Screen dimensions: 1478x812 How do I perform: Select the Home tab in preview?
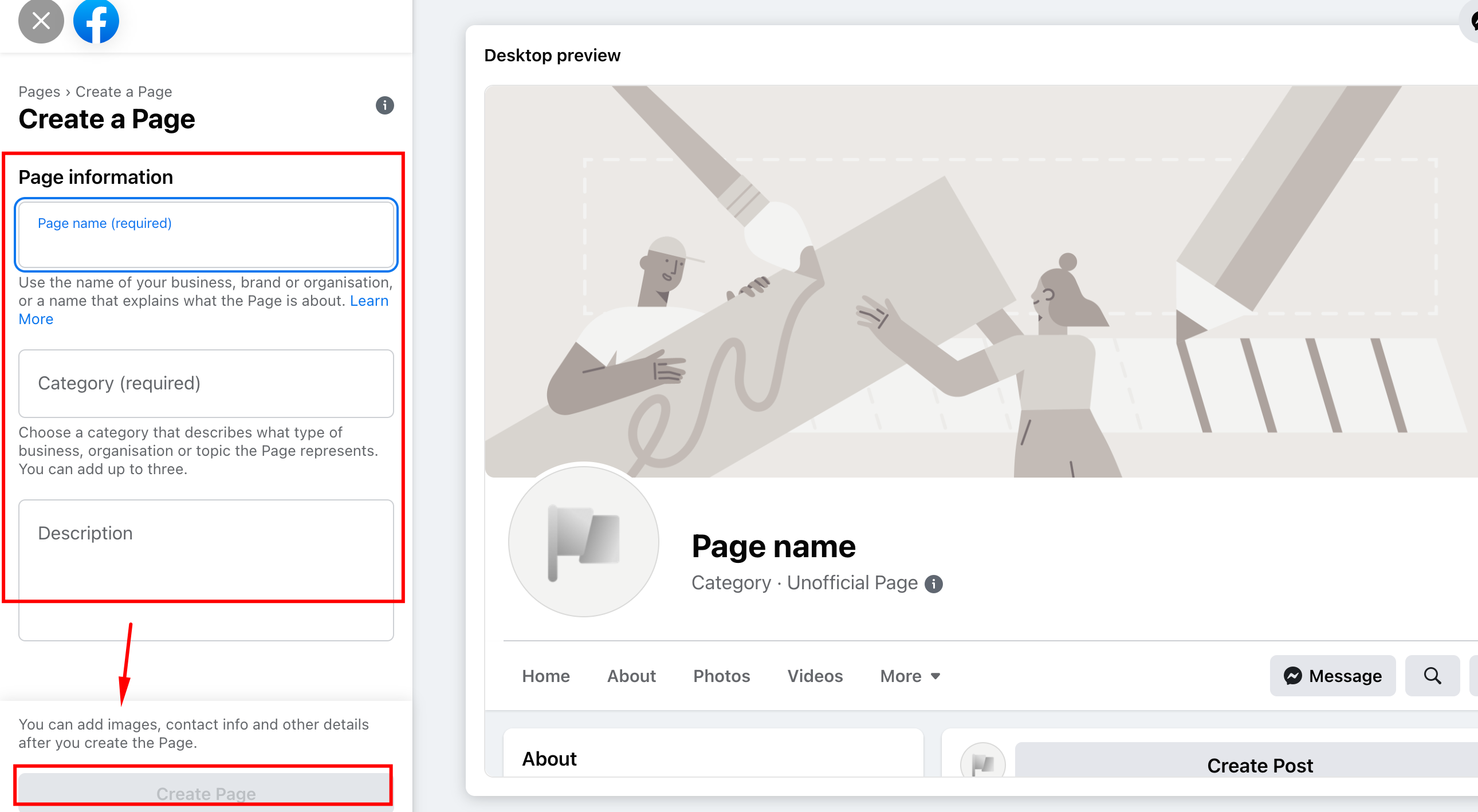545,676
